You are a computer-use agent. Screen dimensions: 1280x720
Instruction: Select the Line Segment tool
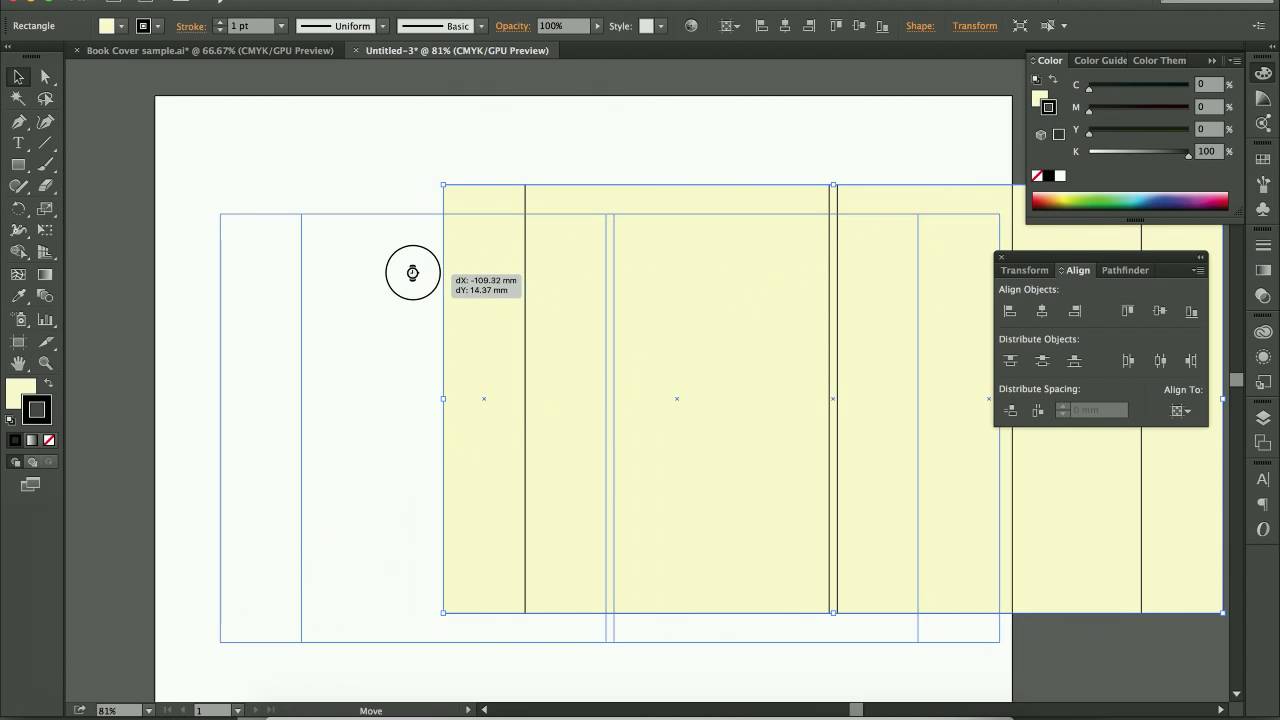[45, 143]
